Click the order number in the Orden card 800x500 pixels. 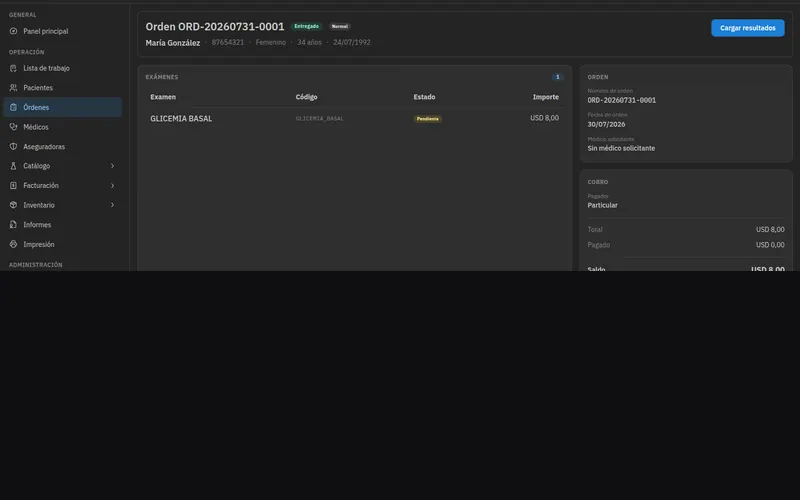tap(621, 101)
